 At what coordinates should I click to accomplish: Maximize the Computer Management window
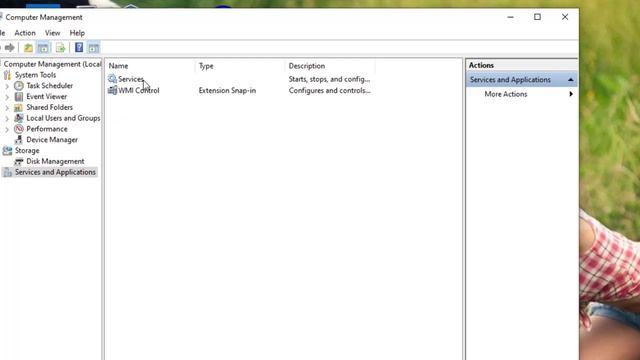point(538,17)
